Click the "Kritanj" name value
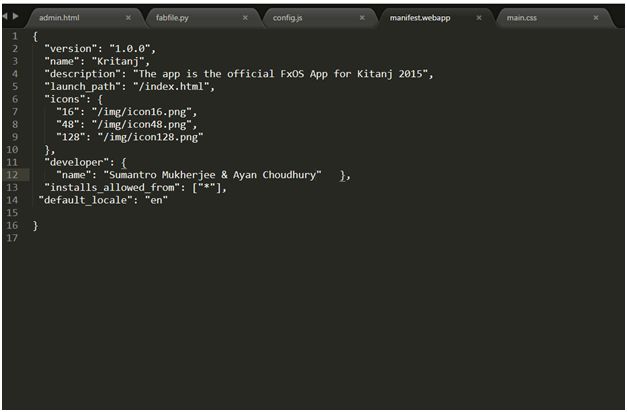627x412 pixels. (118, 61)
